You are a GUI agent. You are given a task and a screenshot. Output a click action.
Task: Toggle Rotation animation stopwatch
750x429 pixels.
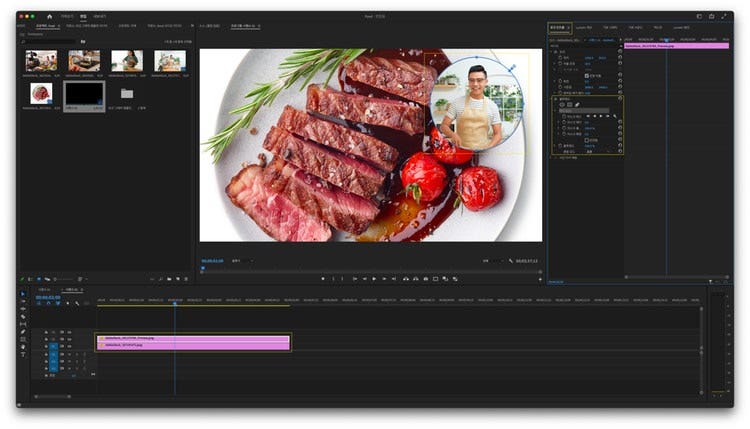(560, 81)
